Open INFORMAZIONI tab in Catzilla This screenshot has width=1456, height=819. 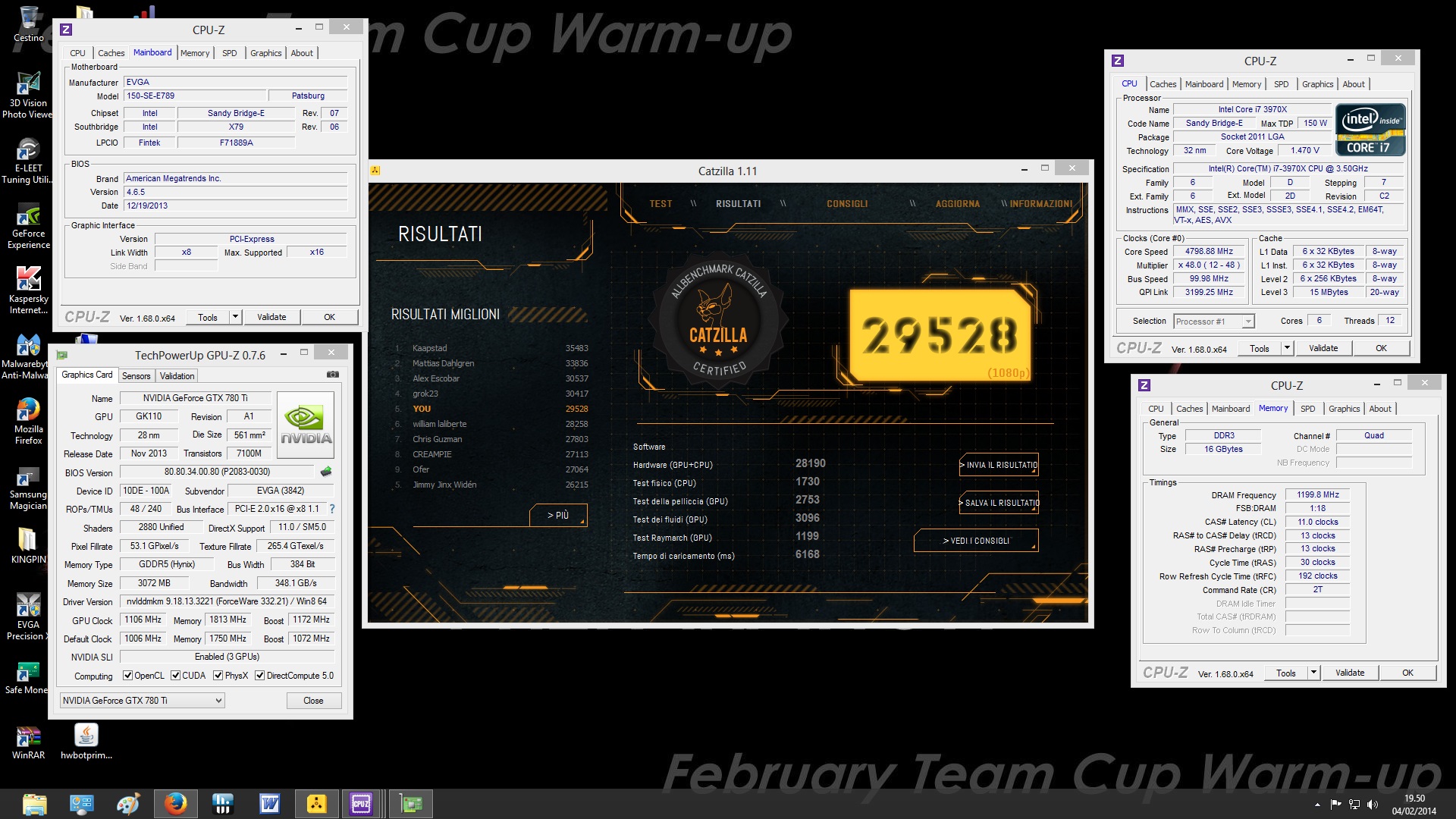point(1040,204)
